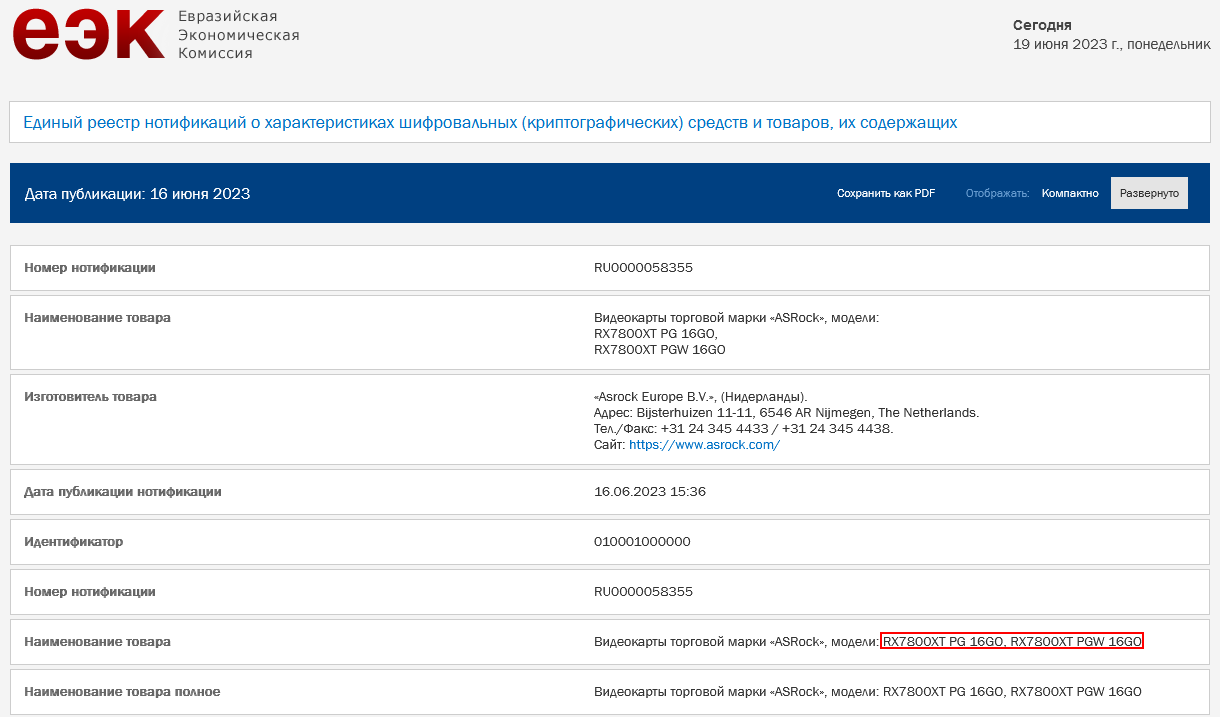Click the Bijsterhuizen 11-11 address line
1220x717 pixels.
coord(787,413)
